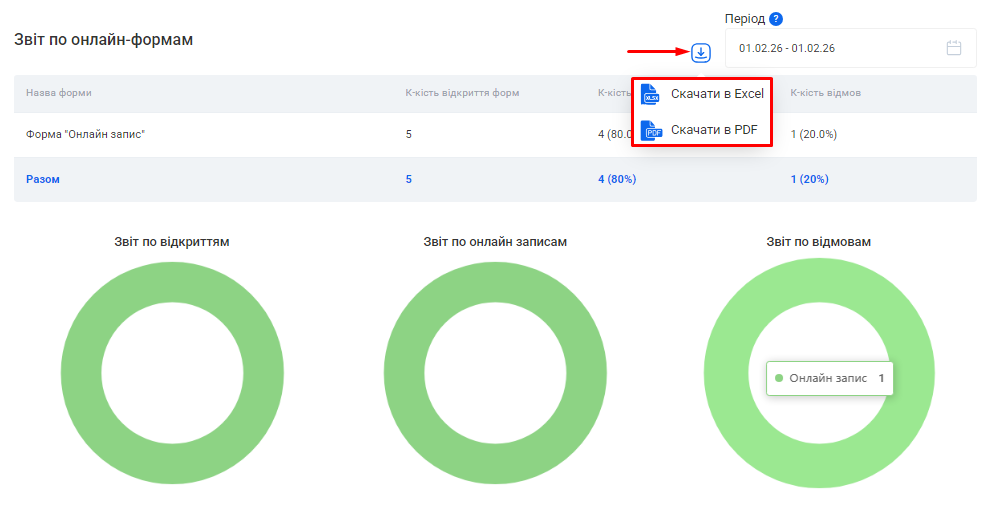Select "Скачати в Excel" option
Image resolution: width=991 pixels, height=515 pixels.
pyautogui.click(x=716, y=94)
